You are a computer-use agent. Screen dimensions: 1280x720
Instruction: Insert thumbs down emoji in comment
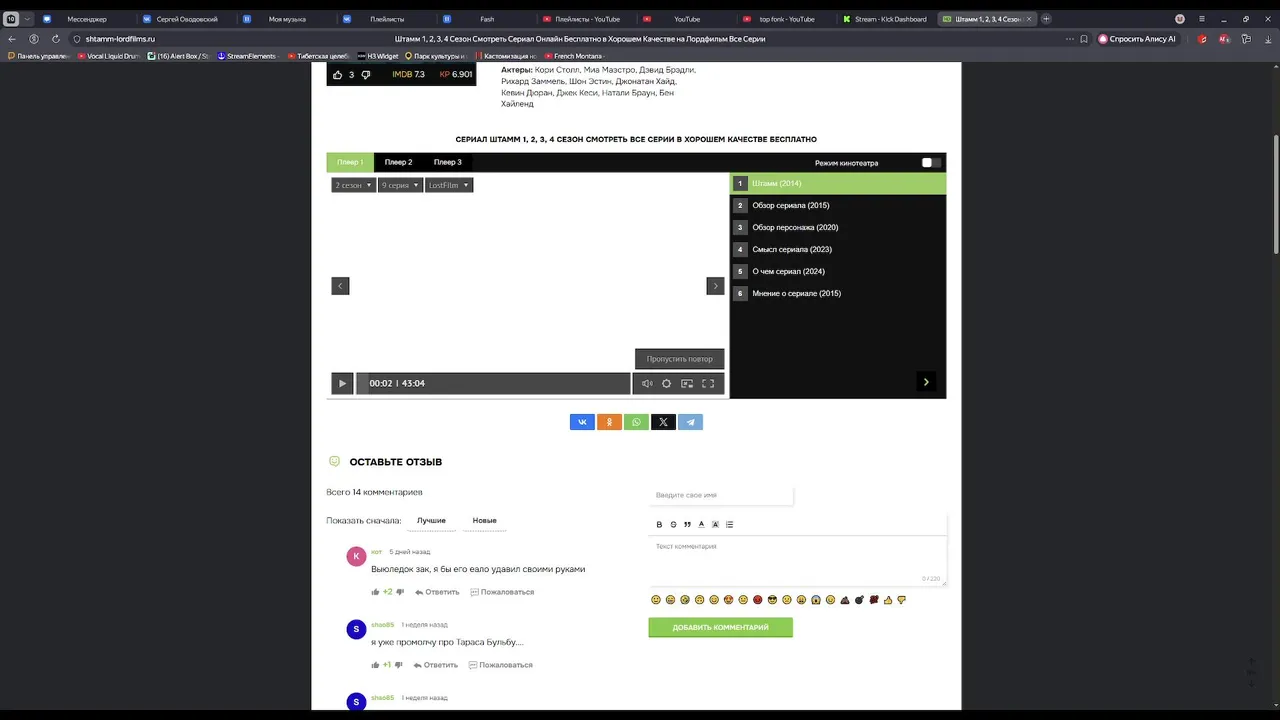point(902,600)
